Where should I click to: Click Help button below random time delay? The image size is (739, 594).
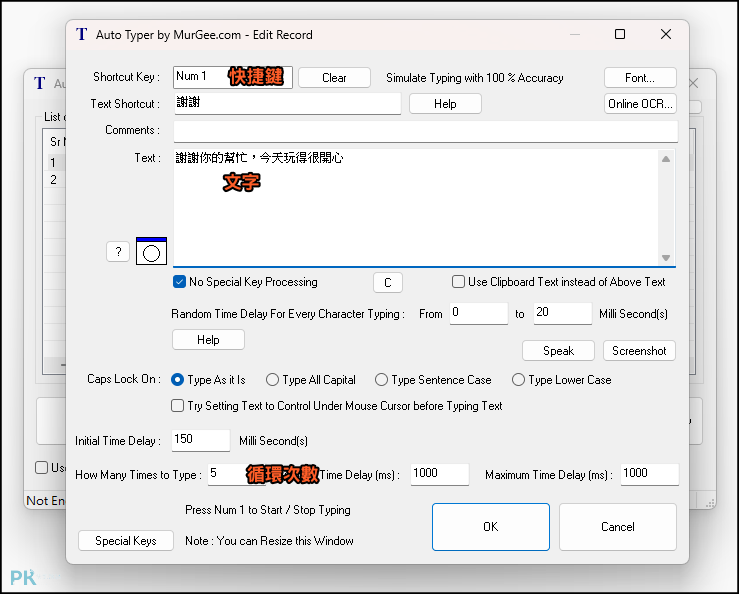click(208, 340)
